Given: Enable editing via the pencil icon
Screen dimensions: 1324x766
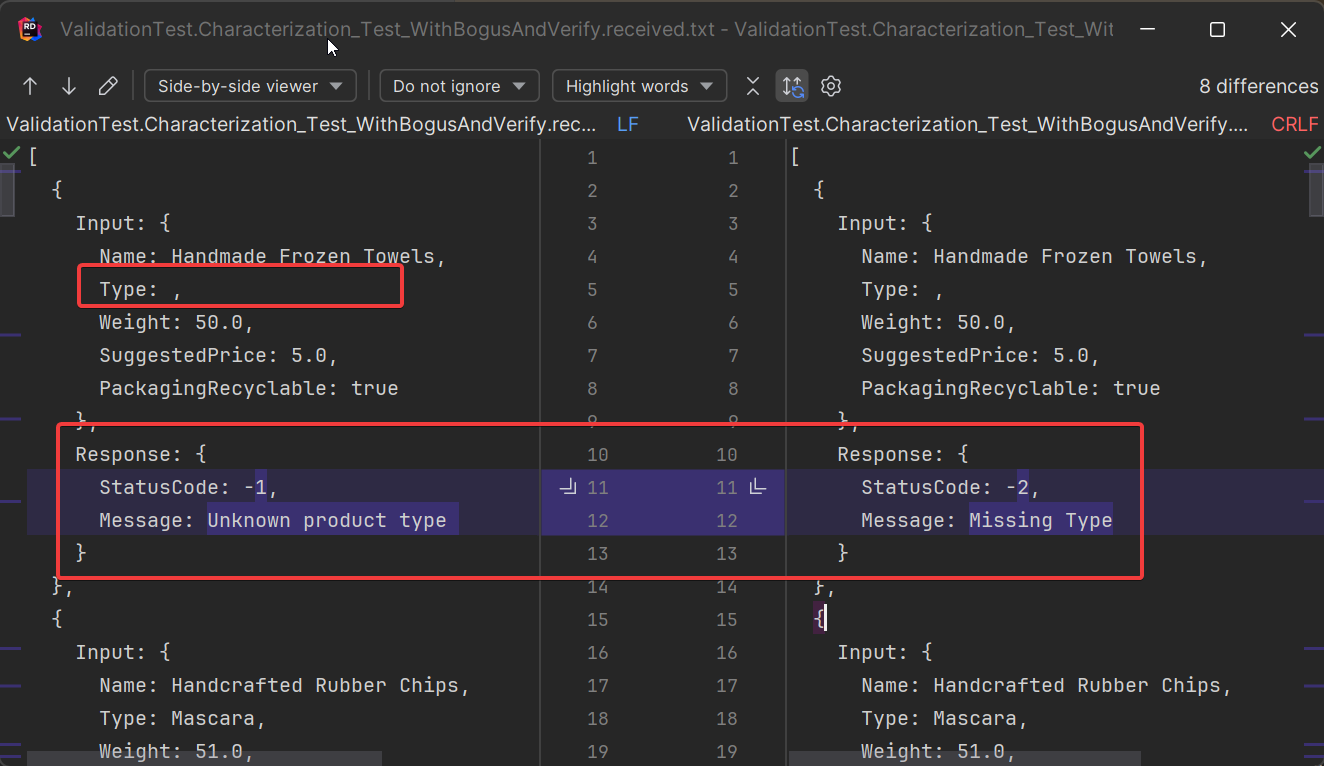Looking at the screenshot, I should tap(108, 86).
